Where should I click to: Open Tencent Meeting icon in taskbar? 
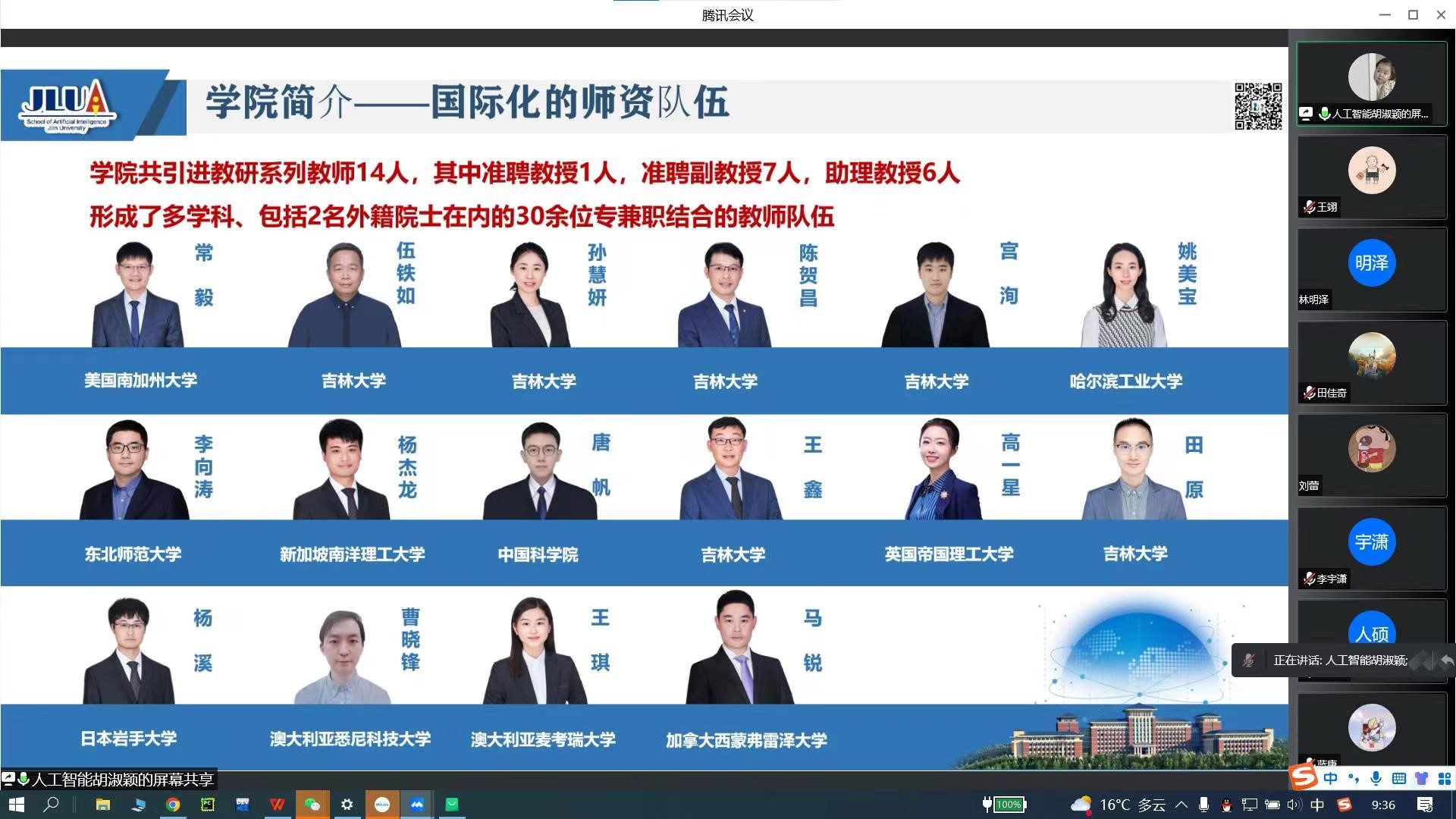click(x=417, y=805)
